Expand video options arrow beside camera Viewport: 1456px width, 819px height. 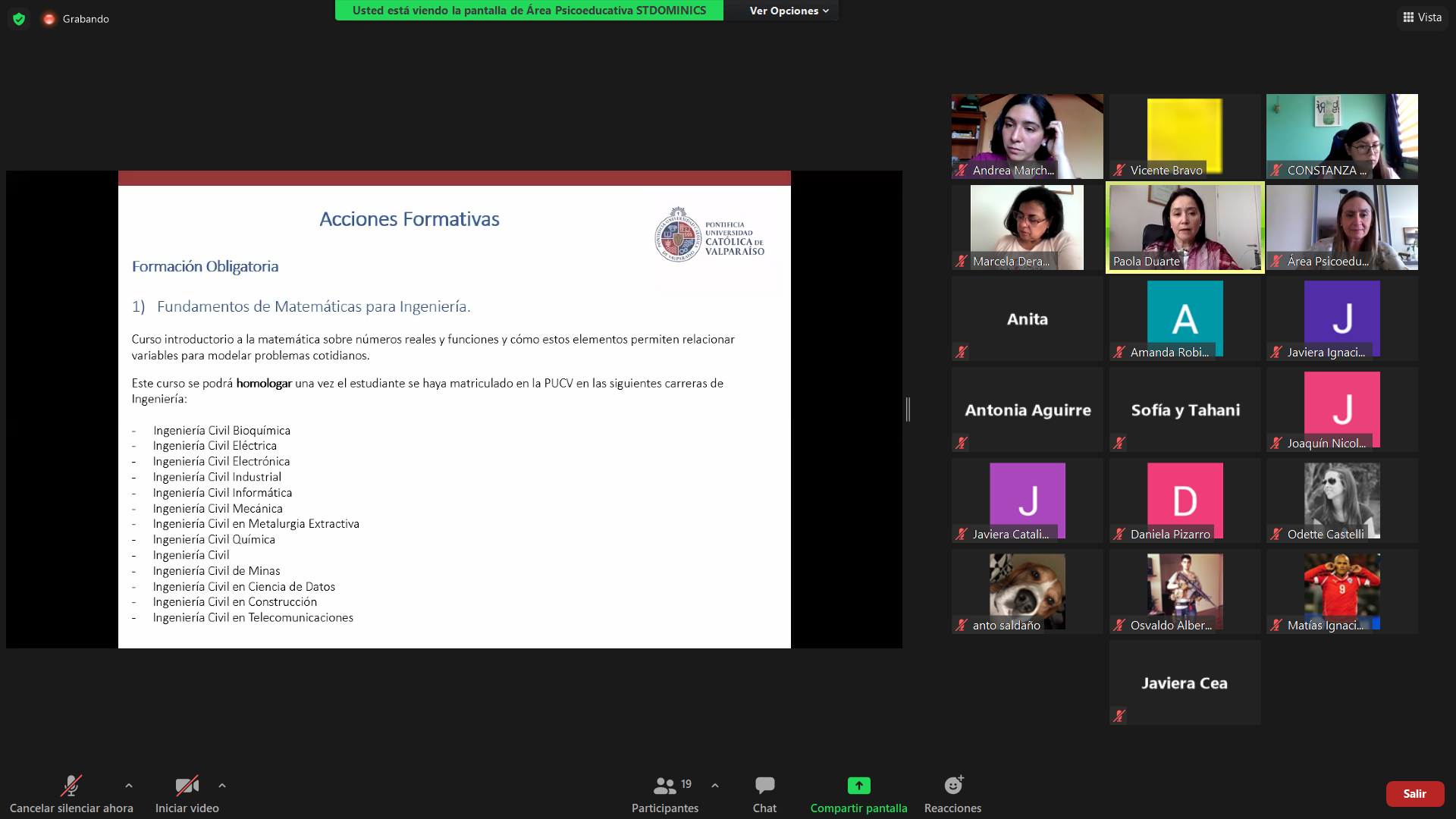coord(222,786)
